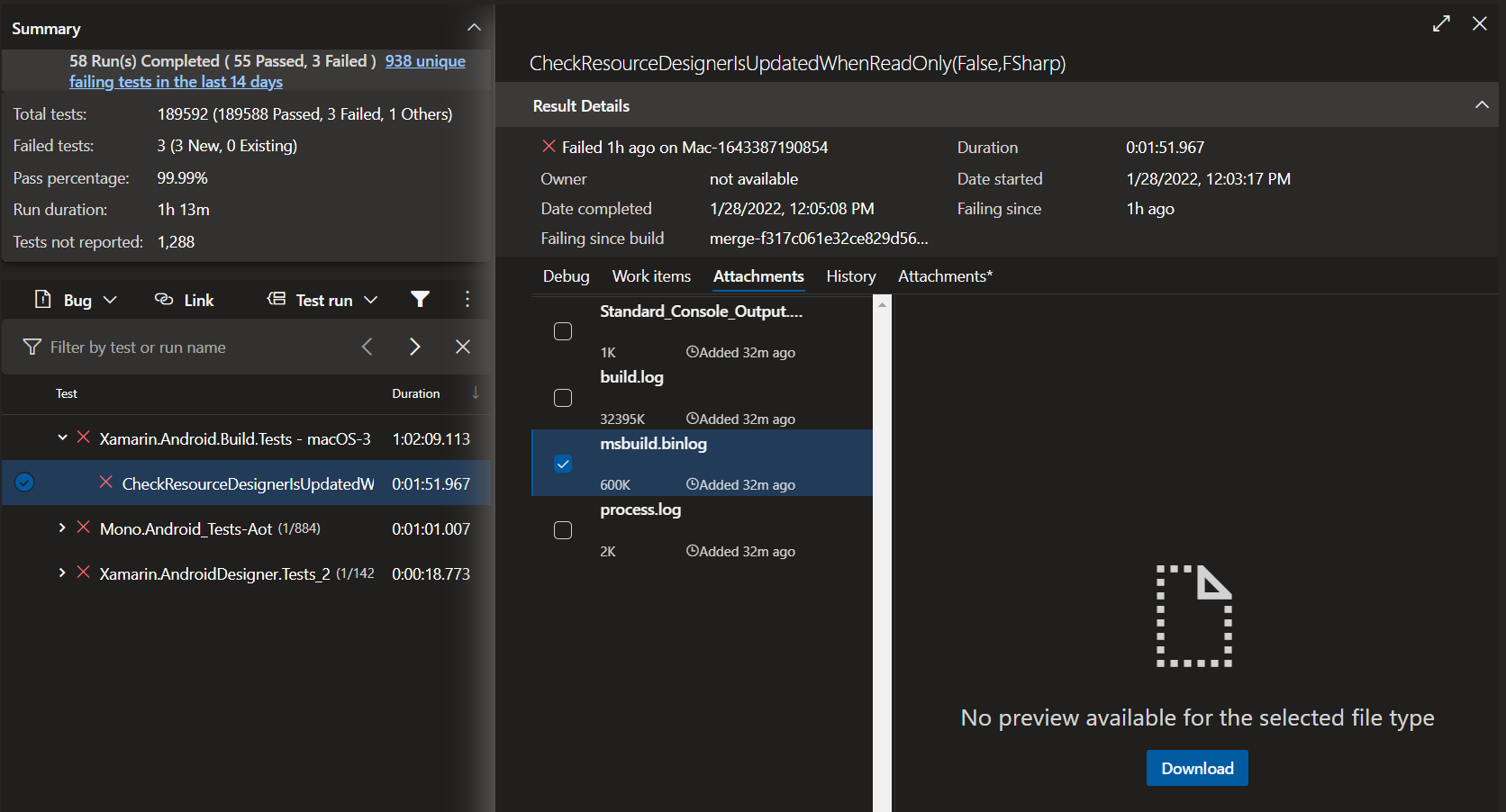Click the Run duration value 1h 13m
The width and height of the screenshot is (1506, 812).
tap(184, 210)
